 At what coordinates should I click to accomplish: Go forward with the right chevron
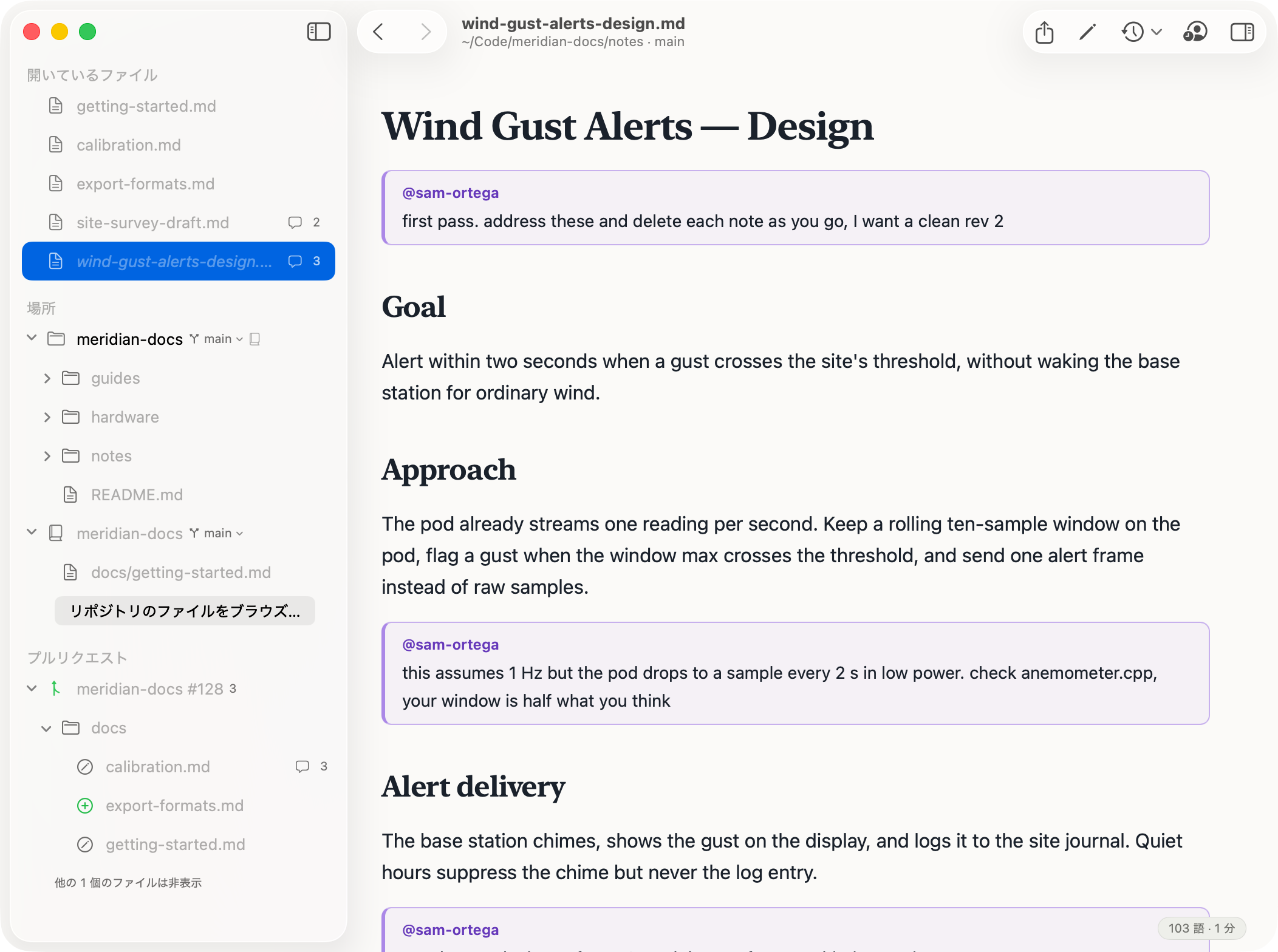tap(426, 32)
